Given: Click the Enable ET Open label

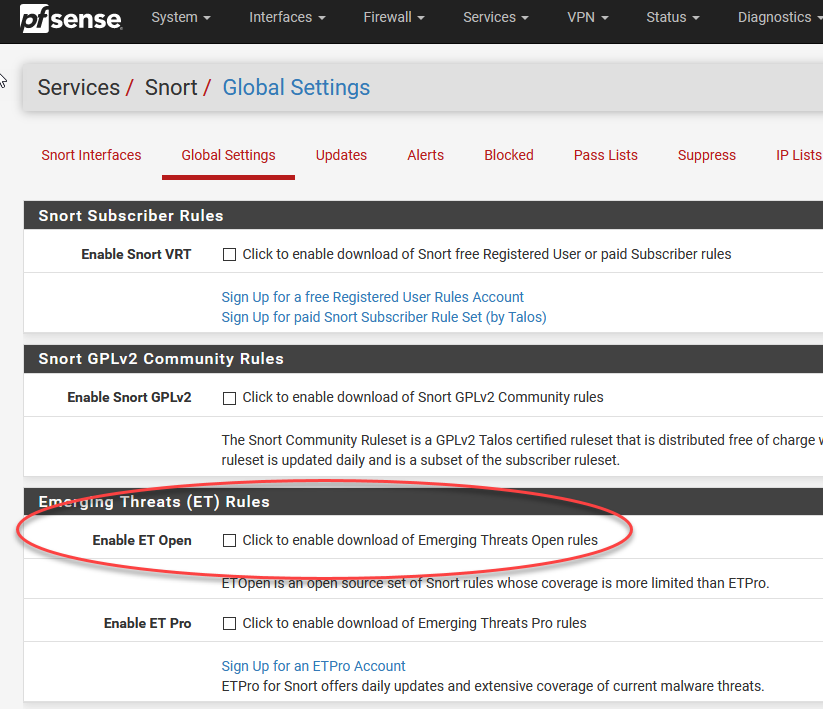Looking at the screenshot, I should click(142, 541).
